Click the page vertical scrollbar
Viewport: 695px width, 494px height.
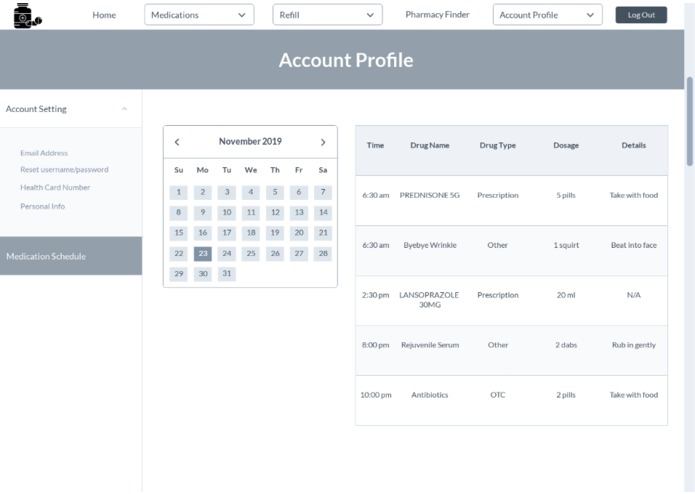pos(690,122)
